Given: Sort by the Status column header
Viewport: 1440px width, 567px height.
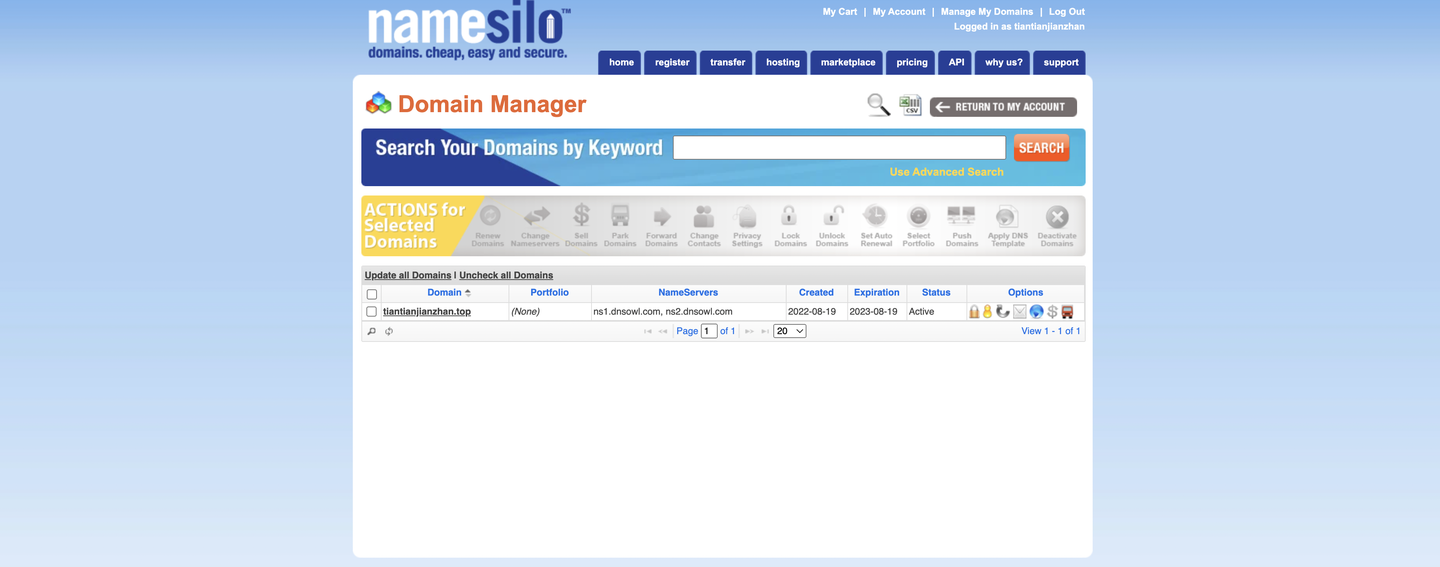Looking at the screenshot, I should (936, 293).
